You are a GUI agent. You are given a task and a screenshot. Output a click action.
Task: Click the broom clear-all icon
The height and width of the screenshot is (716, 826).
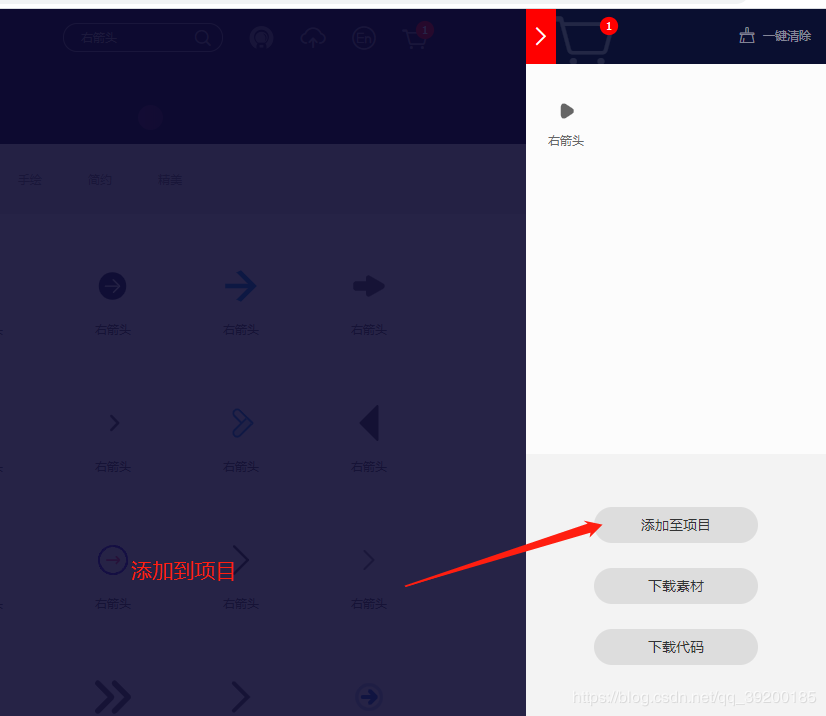(746, 36)
